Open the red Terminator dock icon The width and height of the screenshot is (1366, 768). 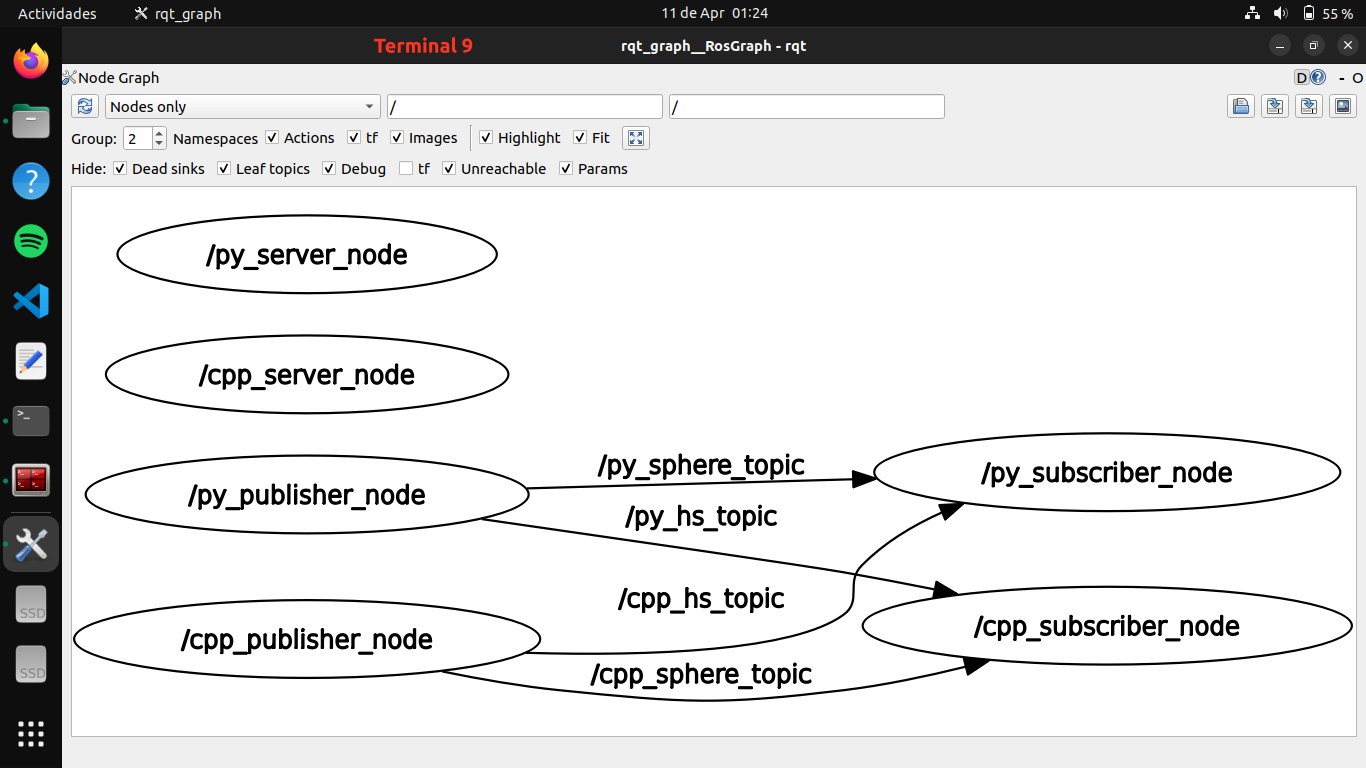pyautogui.click(x=31, y=481)
